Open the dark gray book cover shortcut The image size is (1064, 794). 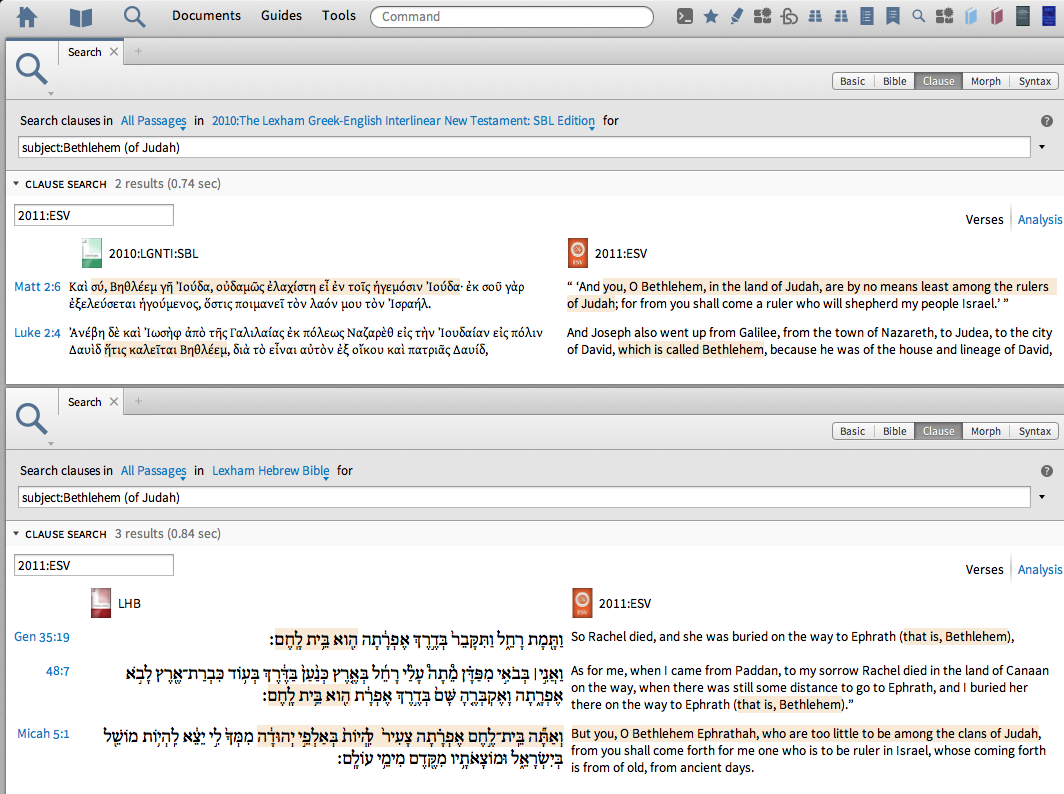[1023, 16]
